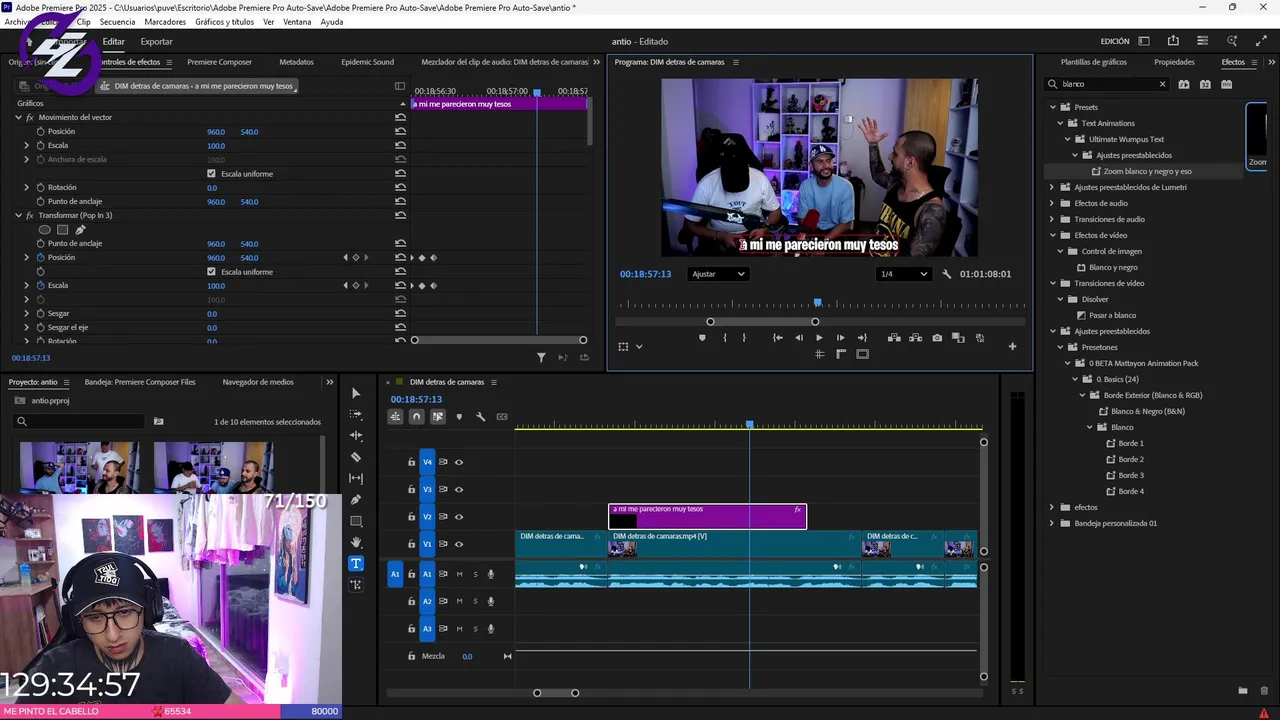Click the Quick Export share icon
The height and width of the screenshot is (720, 1280).
[x=1173, y=41]
